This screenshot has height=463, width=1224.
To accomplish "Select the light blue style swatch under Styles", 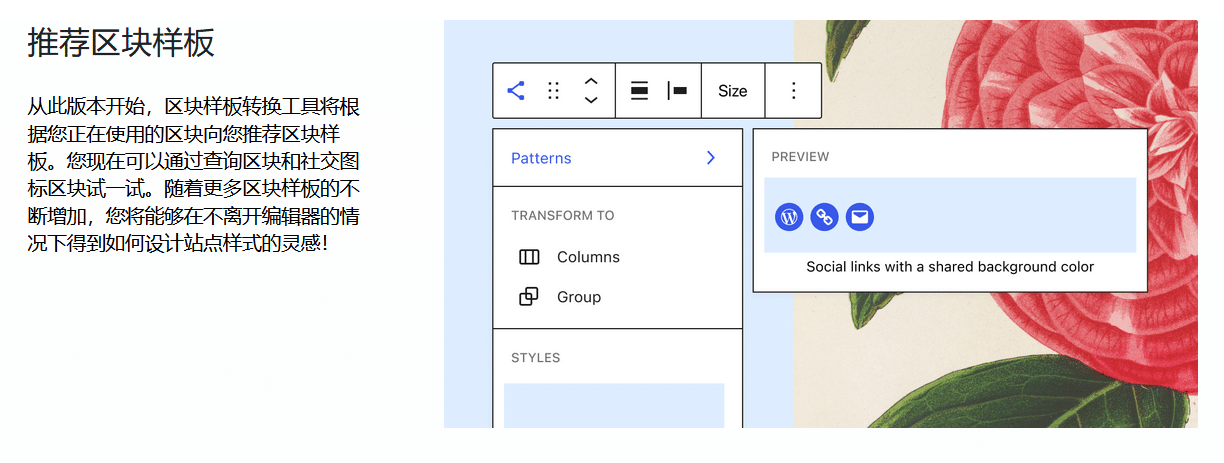I will click(614, 405).
